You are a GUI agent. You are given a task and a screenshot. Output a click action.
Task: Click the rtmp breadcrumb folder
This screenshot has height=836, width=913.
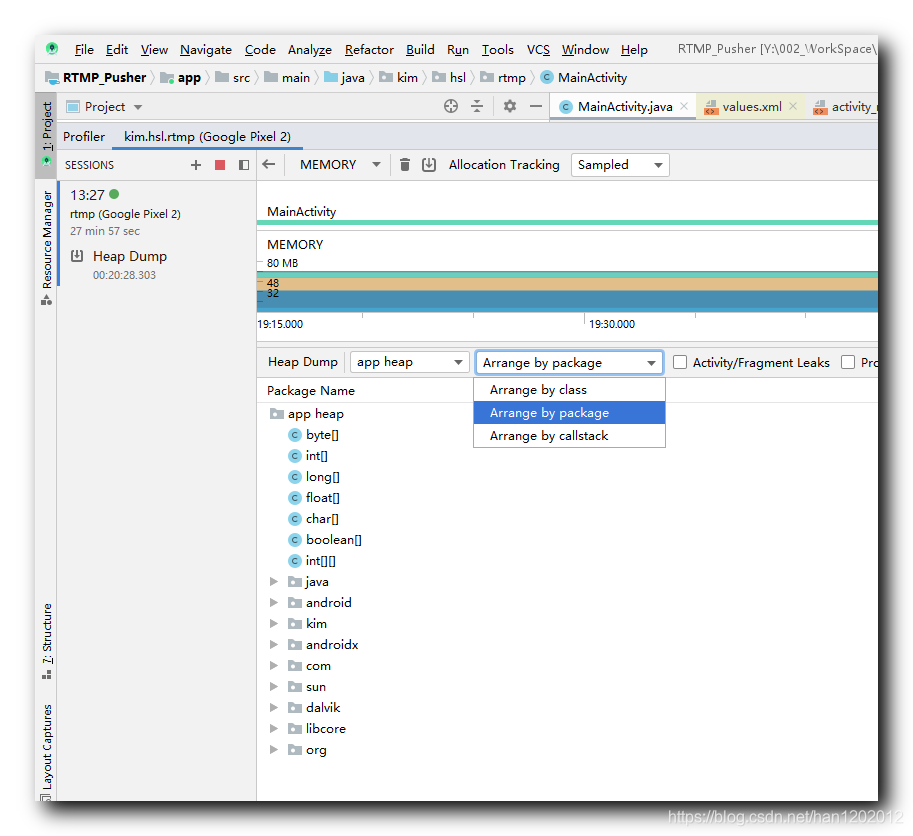[504, 77]
